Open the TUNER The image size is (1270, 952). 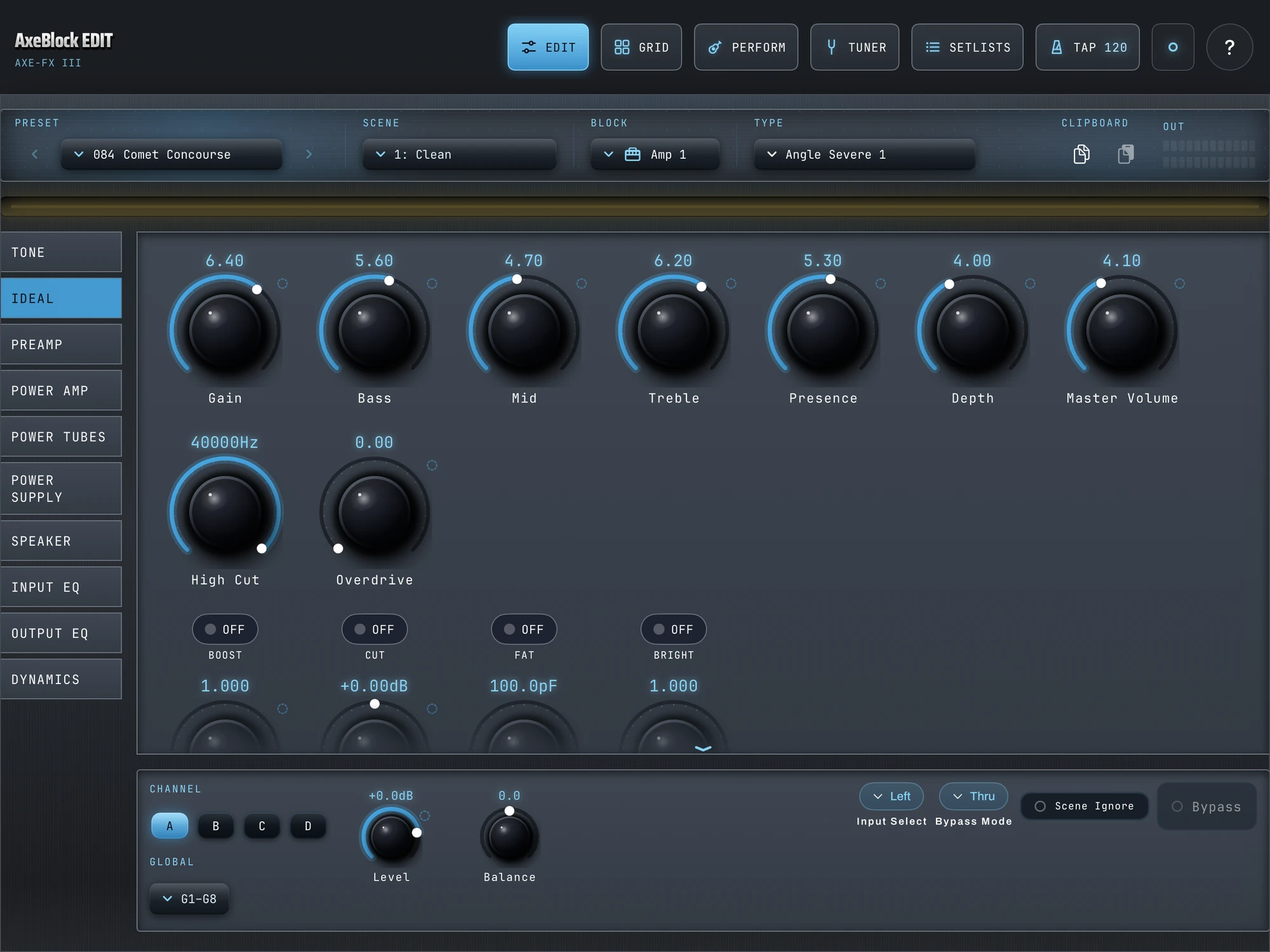point(855,47)
